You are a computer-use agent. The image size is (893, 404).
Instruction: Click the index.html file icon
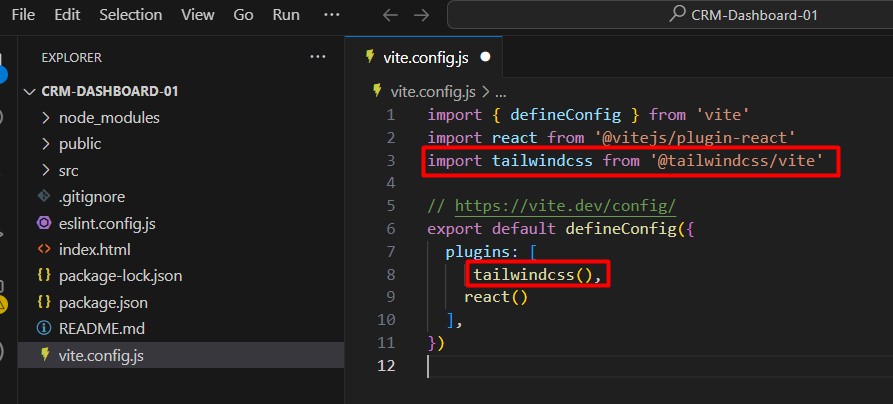(43, 249)
